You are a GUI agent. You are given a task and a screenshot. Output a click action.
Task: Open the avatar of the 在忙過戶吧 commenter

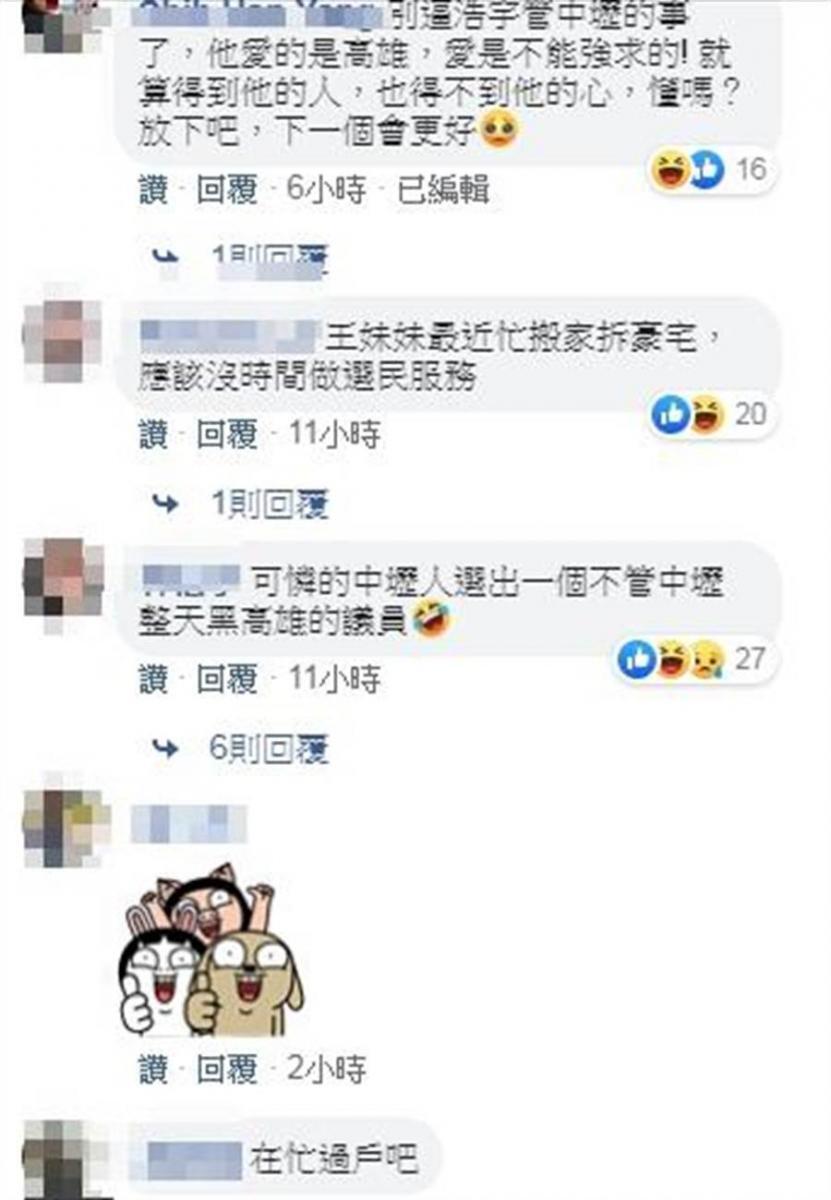(62, 1160)
